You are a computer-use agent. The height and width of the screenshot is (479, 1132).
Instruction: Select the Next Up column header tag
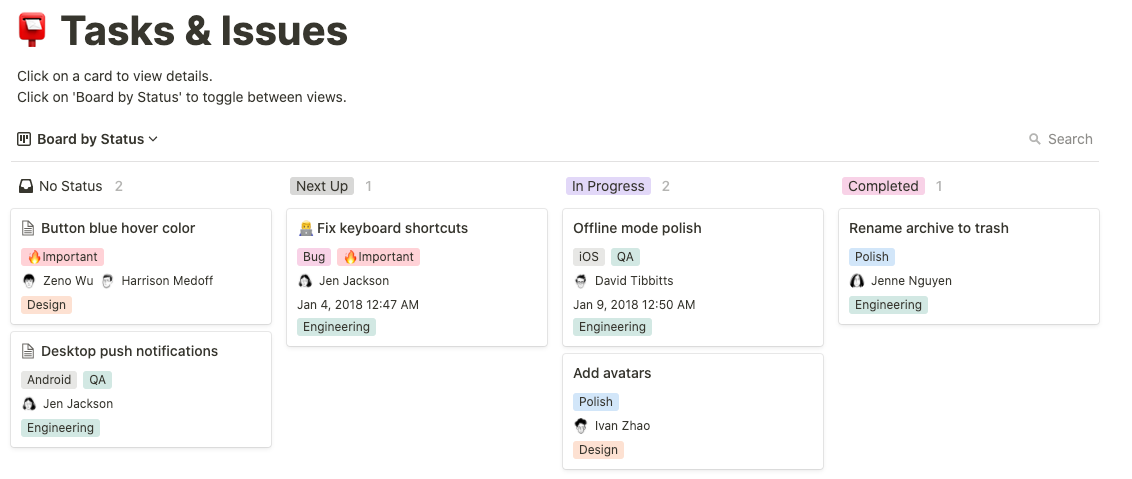coord(322,186)
